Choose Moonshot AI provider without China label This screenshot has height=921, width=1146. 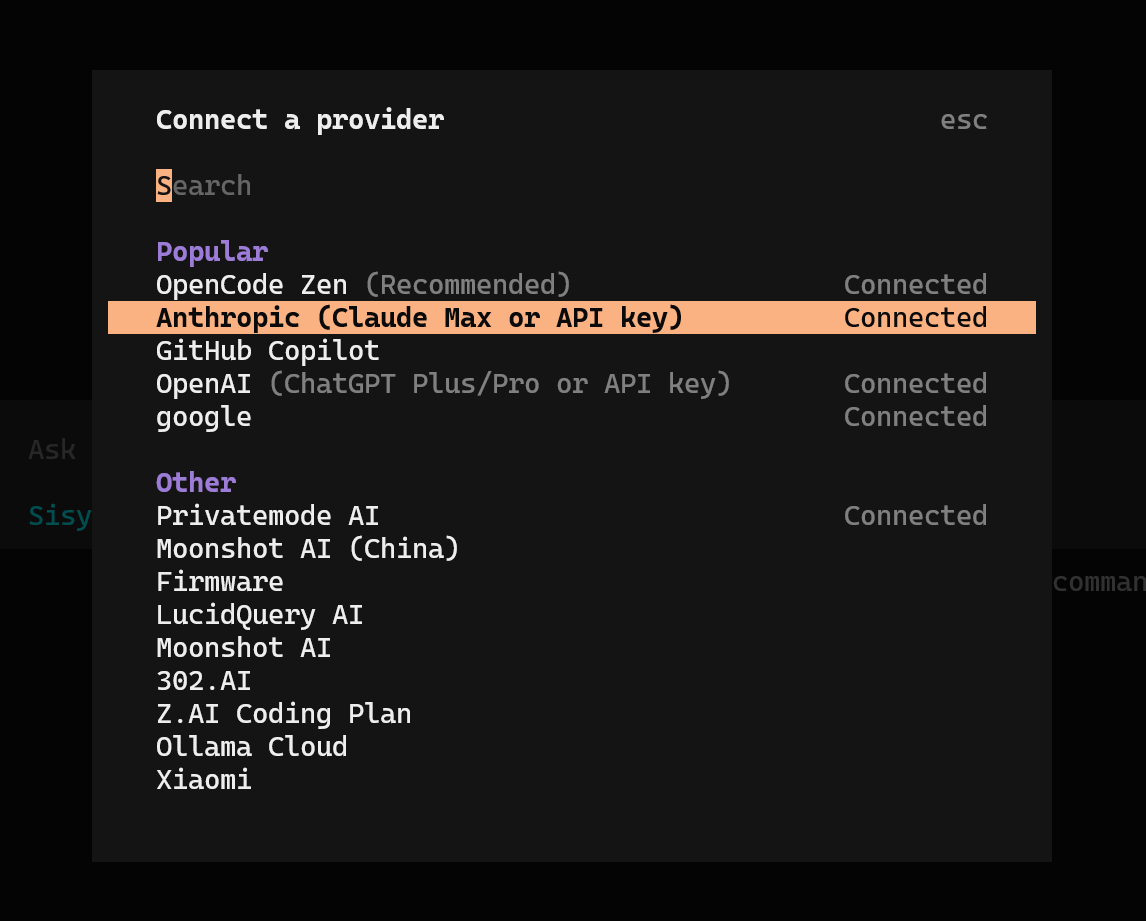click(x=572, y=647)
